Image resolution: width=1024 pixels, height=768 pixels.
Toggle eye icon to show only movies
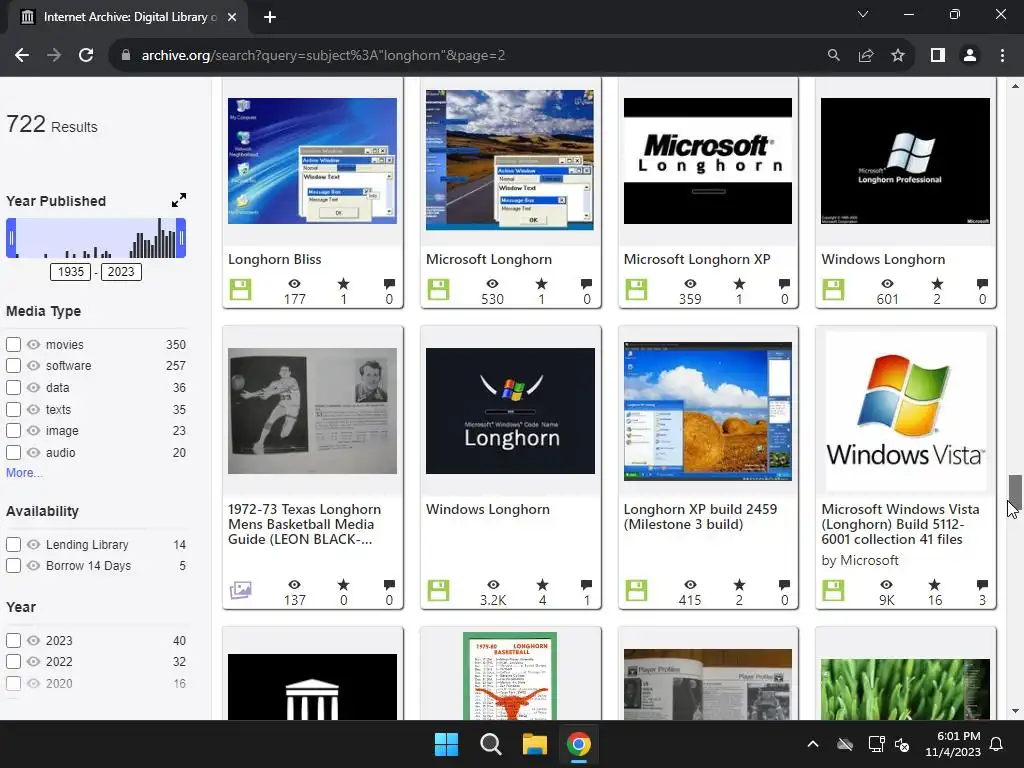pyautogui.click(x=33, y=344)
